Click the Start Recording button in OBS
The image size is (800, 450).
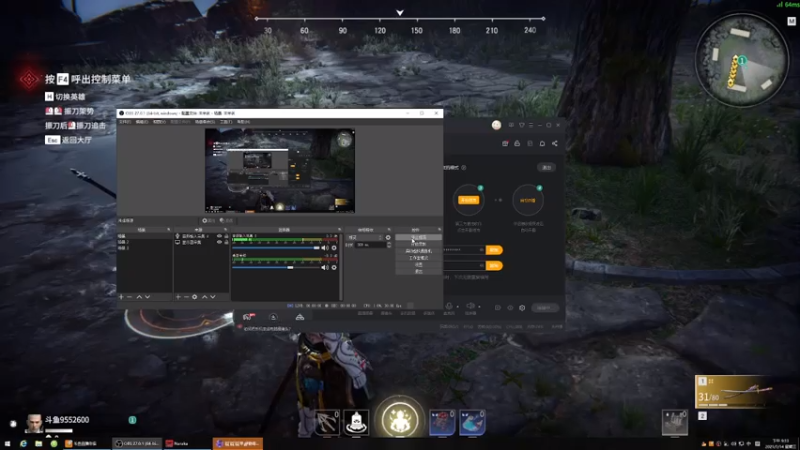418,244
